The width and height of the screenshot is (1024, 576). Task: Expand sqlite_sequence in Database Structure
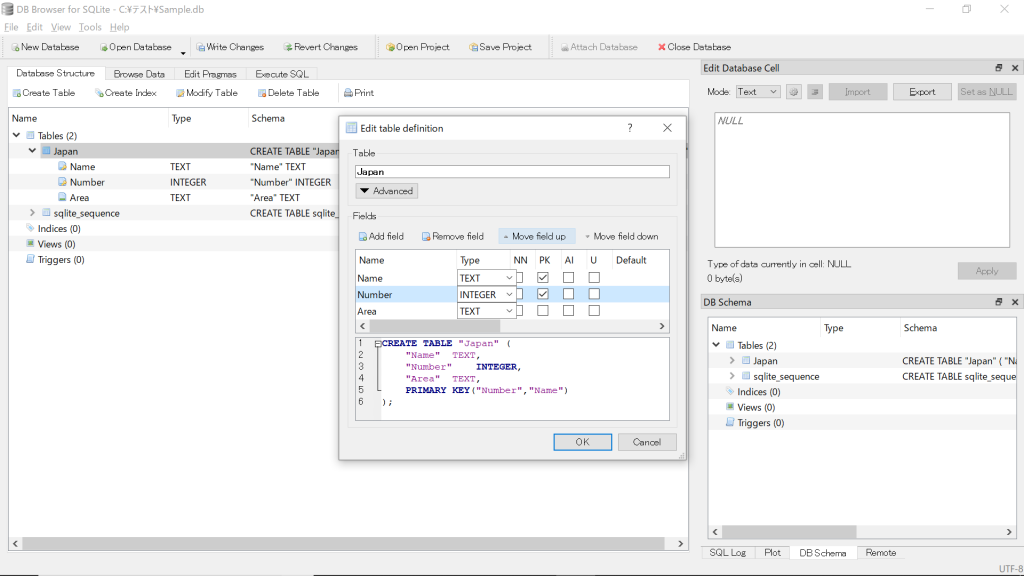coord(32,213)
